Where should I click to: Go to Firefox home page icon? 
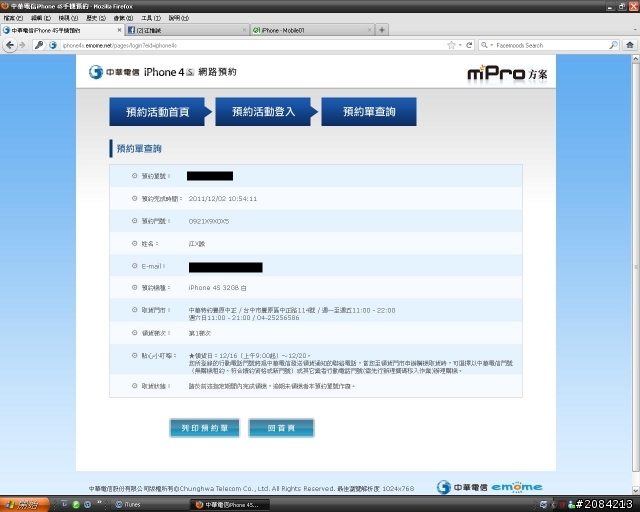pyautogui.click(x=630, y=45)
